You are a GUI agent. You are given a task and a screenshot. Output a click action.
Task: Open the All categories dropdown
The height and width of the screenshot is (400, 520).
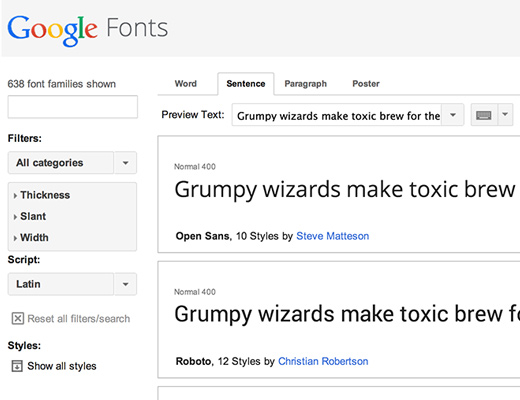pos(72,163)
